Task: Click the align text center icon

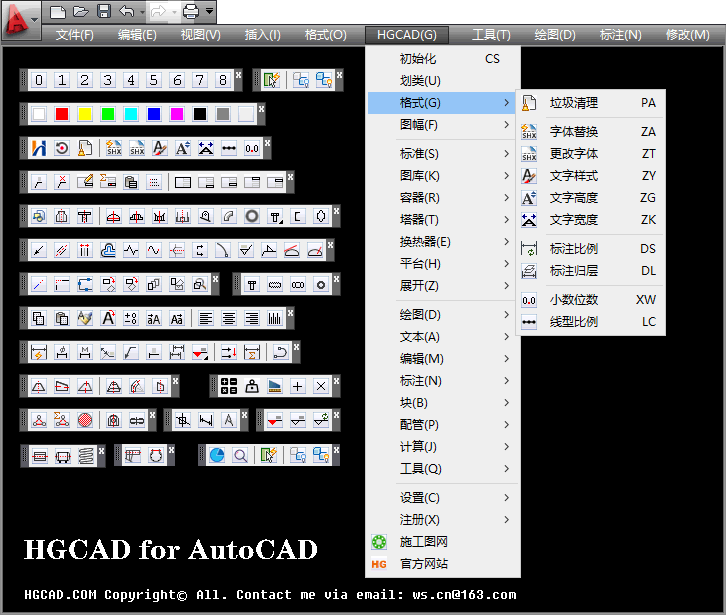Action: point(229,319)
